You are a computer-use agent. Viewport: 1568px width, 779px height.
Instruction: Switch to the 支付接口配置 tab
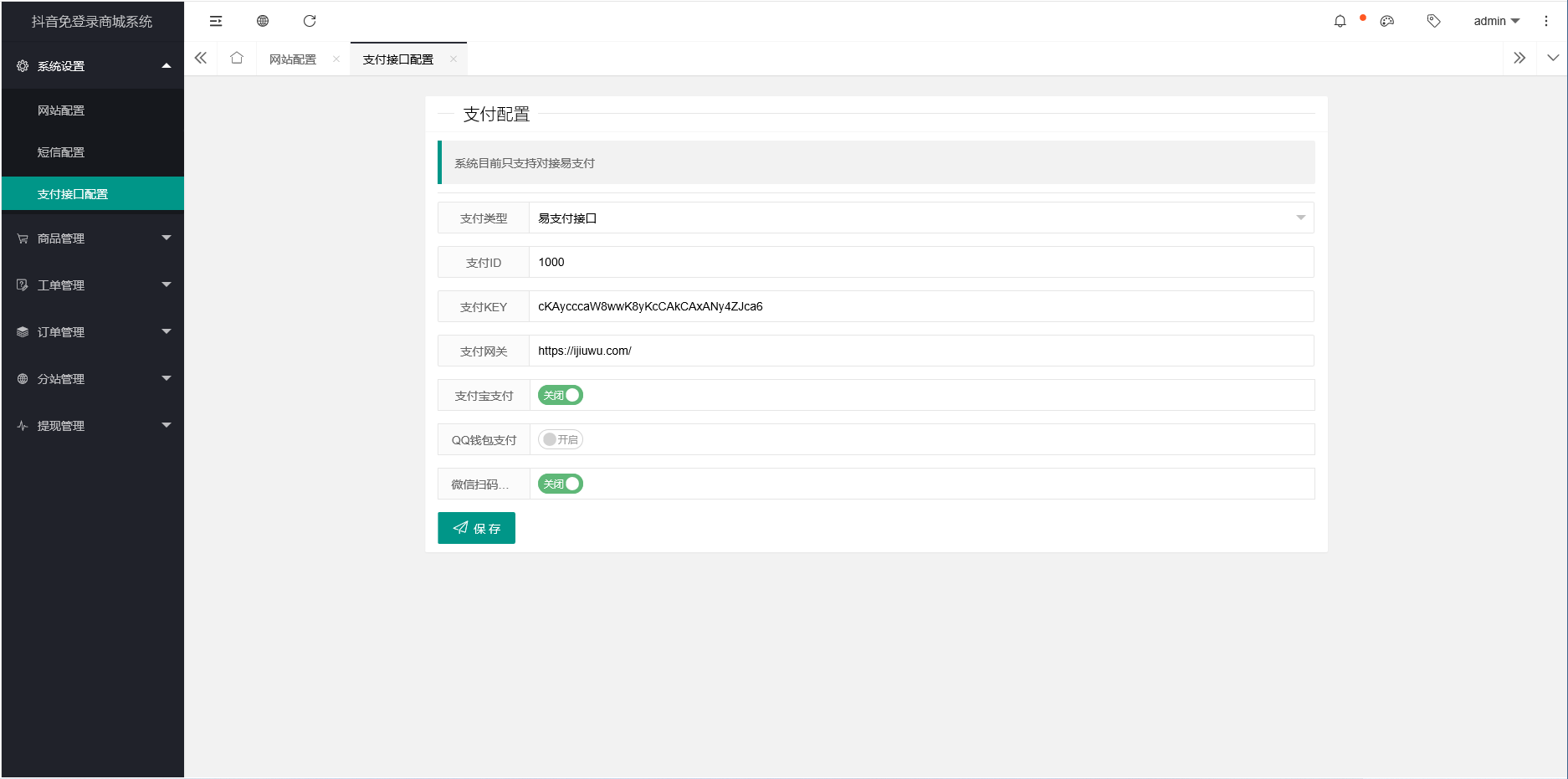click(398, 59)
